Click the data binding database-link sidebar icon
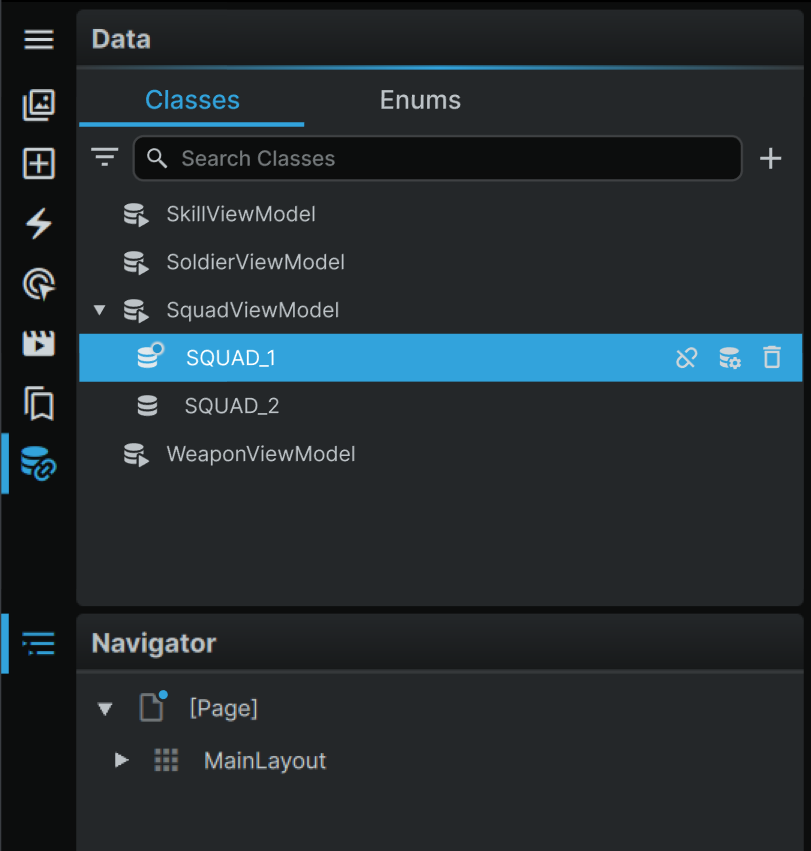The height and width of the screenshot is (851, 811). (39, 463)
